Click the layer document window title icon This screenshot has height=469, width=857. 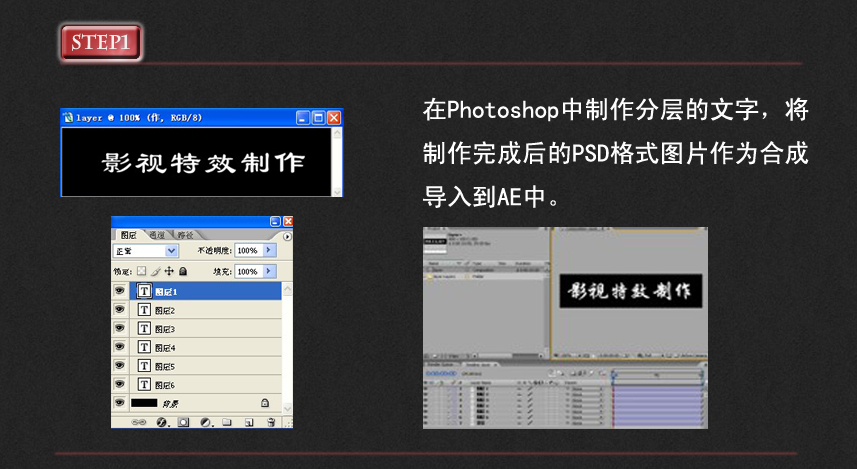coord(68,118)
